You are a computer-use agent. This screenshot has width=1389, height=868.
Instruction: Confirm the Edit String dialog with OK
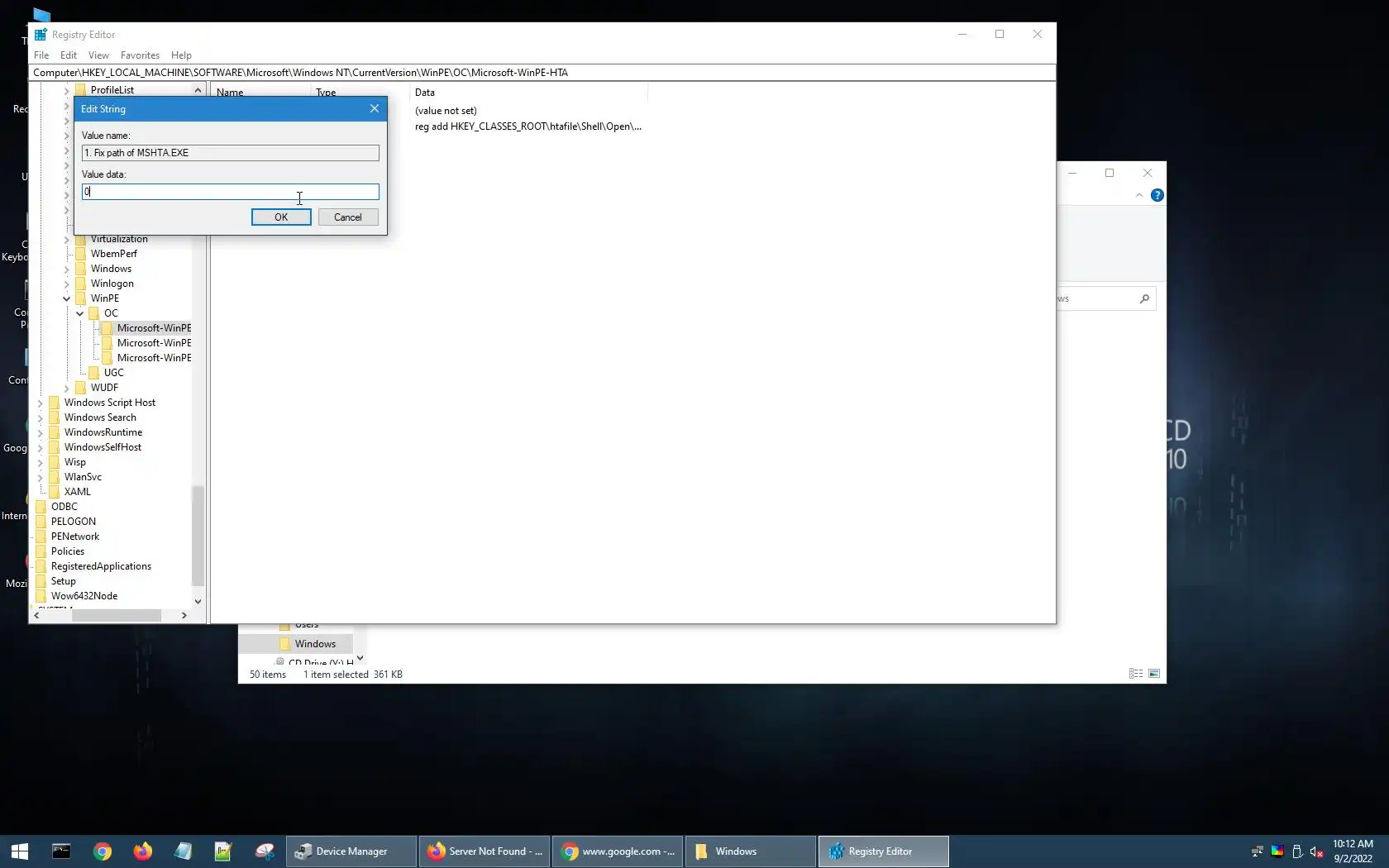click(x=281, y=217)
